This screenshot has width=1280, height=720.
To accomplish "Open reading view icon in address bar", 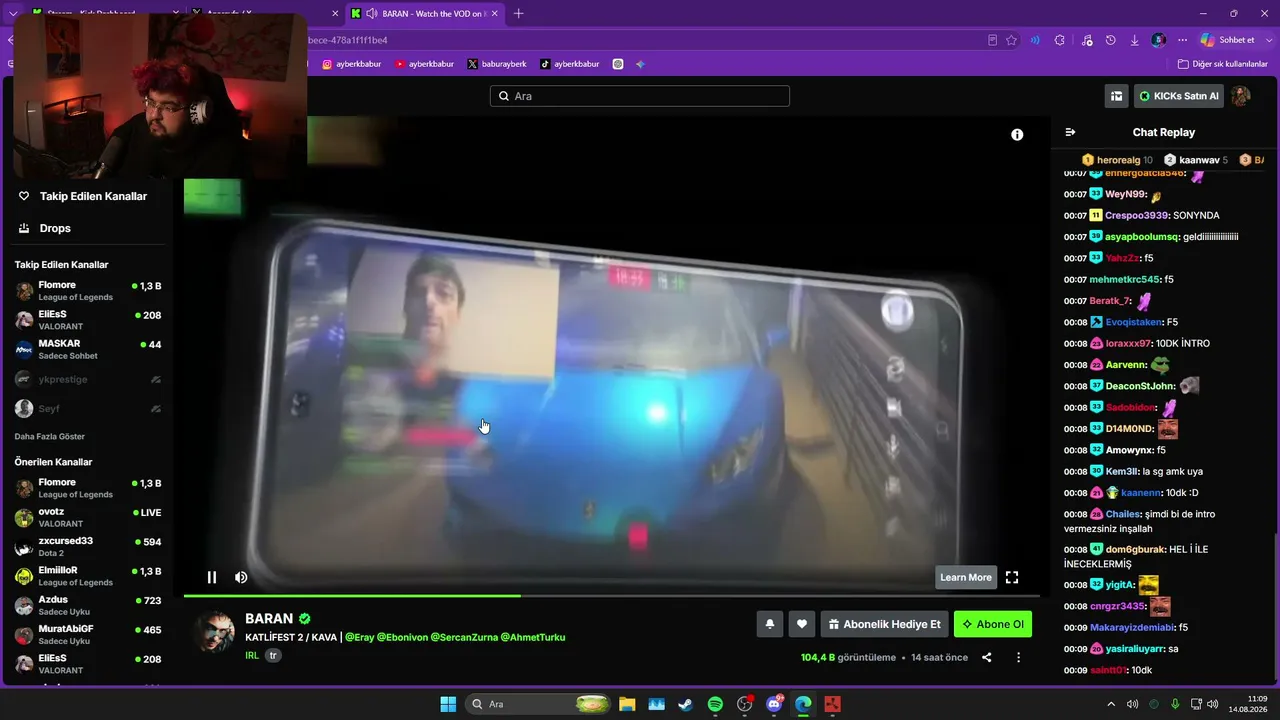I will click(992, 40).
